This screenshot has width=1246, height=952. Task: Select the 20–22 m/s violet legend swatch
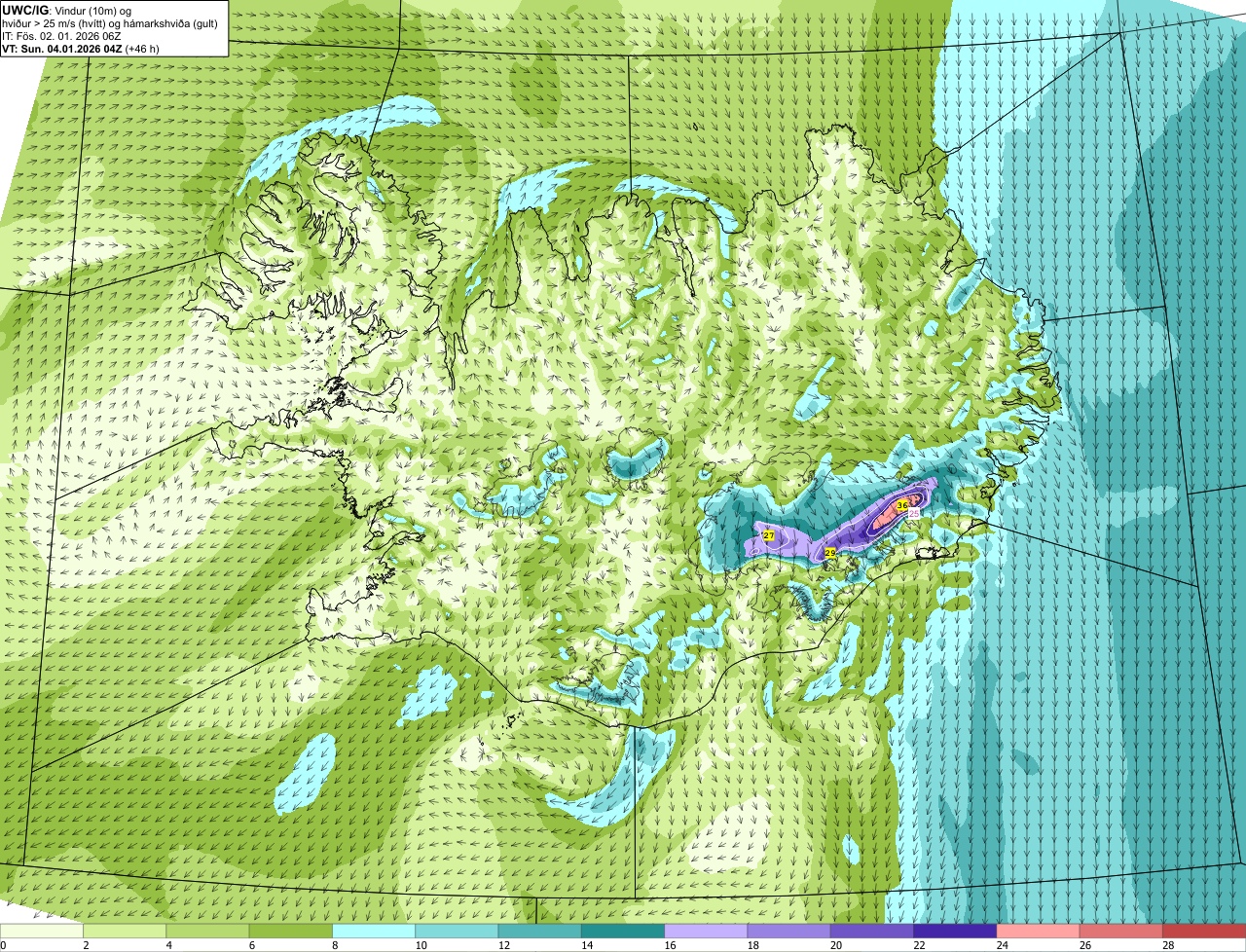(873, 931)
